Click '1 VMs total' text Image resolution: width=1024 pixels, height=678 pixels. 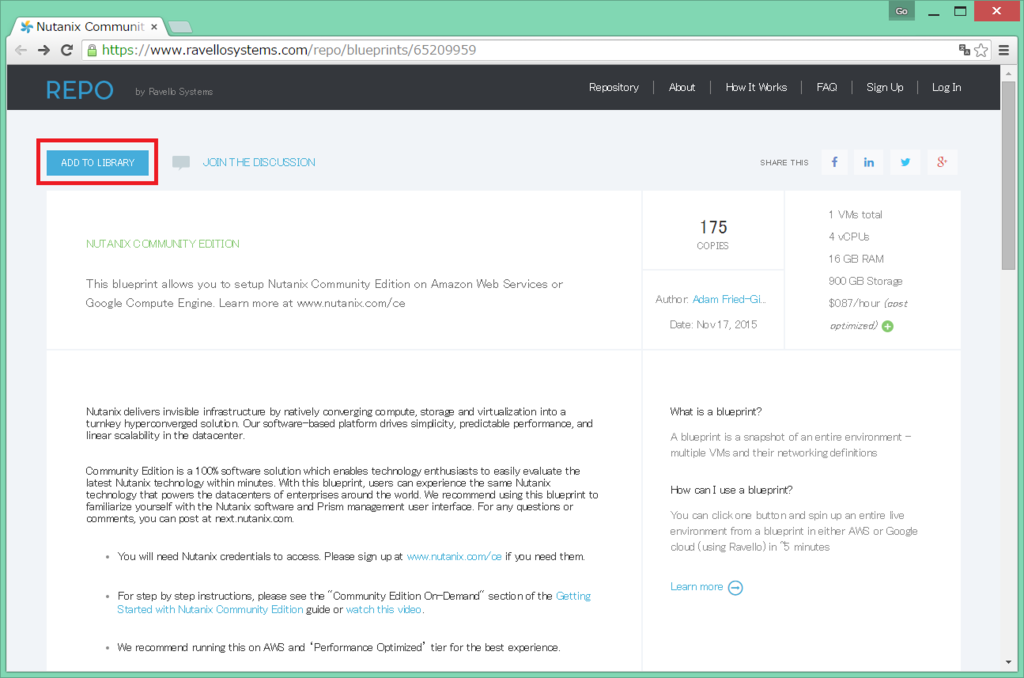tap(856, 214)
